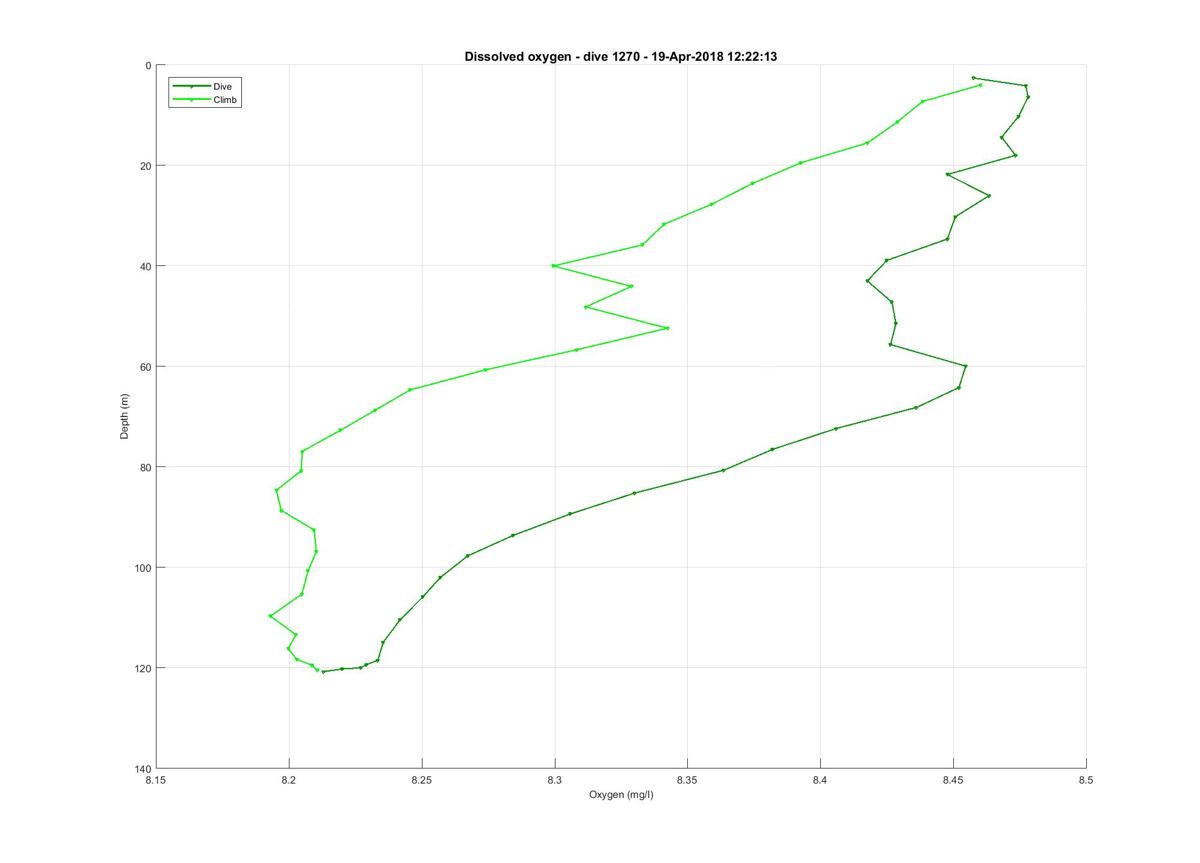The image size is (1200, 863).
Task: Click the x-axis tick label 8.5
Action: (x=1086, y=779)
